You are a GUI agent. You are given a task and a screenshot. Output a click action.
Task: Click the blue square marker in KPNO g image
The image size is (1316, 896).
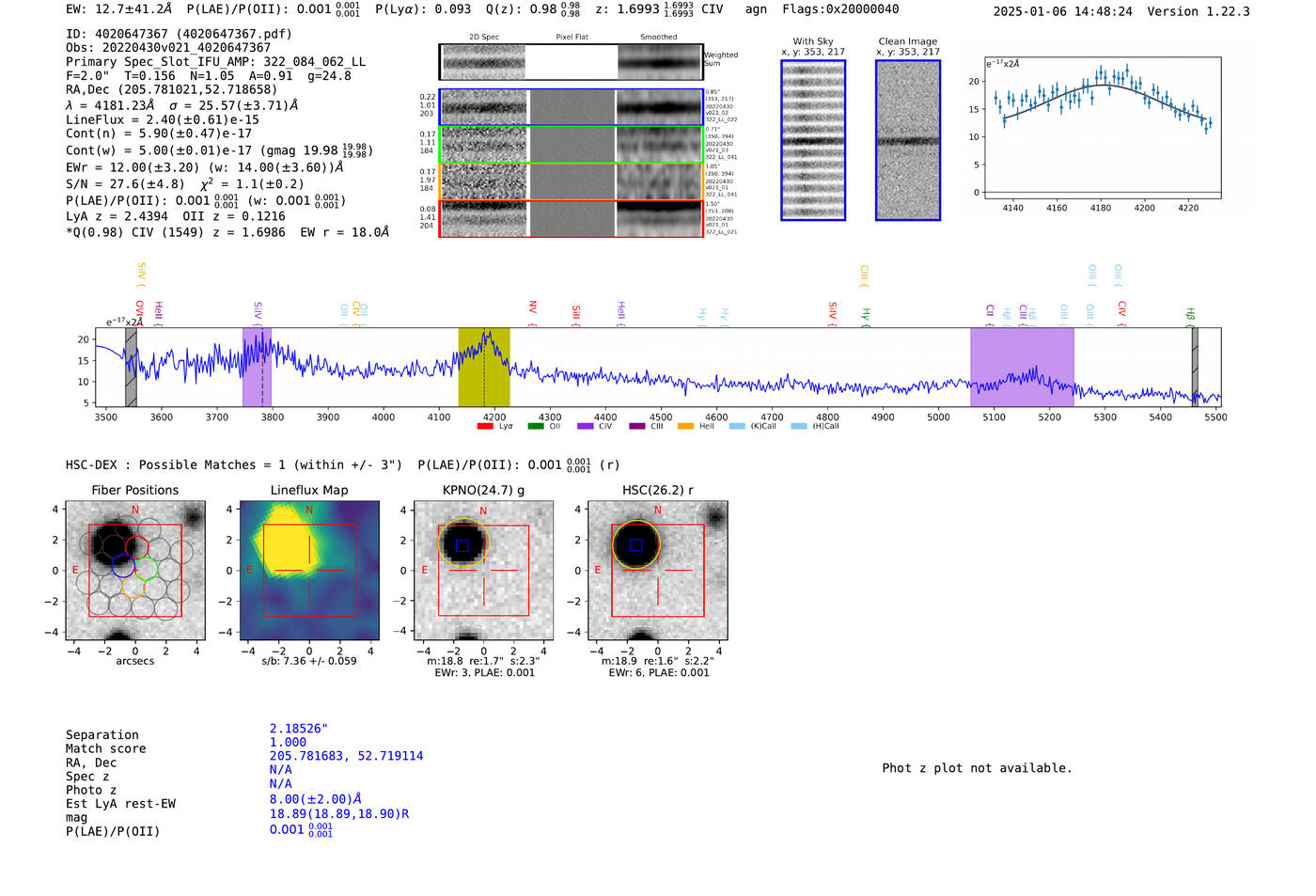(x=462, y=545)
